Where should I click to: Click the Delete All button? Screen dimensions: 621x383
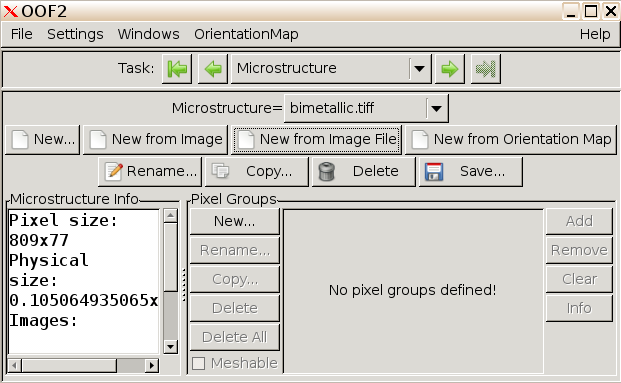point(235,337)
